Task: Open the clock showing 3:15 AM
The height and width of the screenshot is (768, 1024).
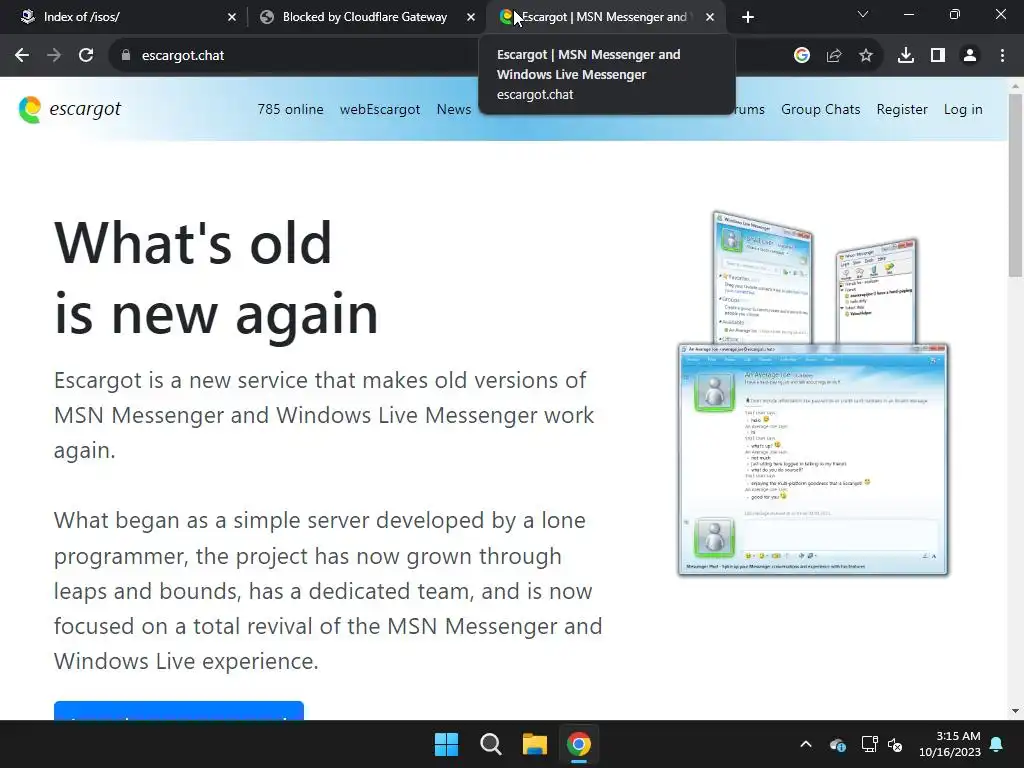Action: 950,744
